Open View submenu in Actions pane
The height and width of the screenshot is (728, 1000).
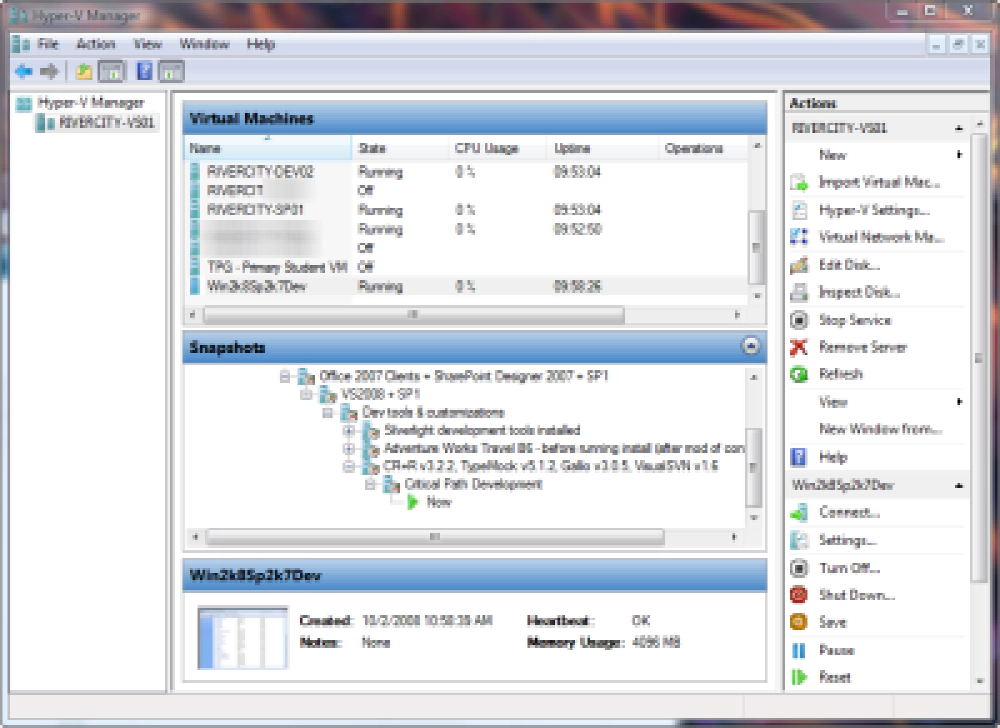876,402
